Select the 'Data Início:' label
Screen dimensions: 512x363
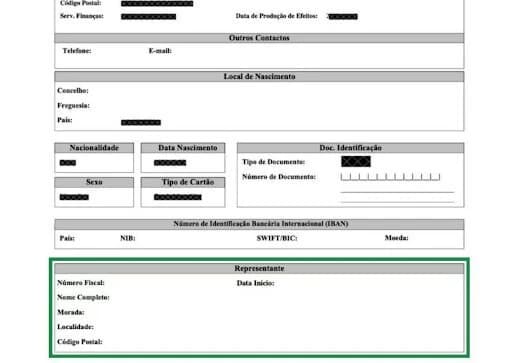pyautogui.click(x=255, y=283)
